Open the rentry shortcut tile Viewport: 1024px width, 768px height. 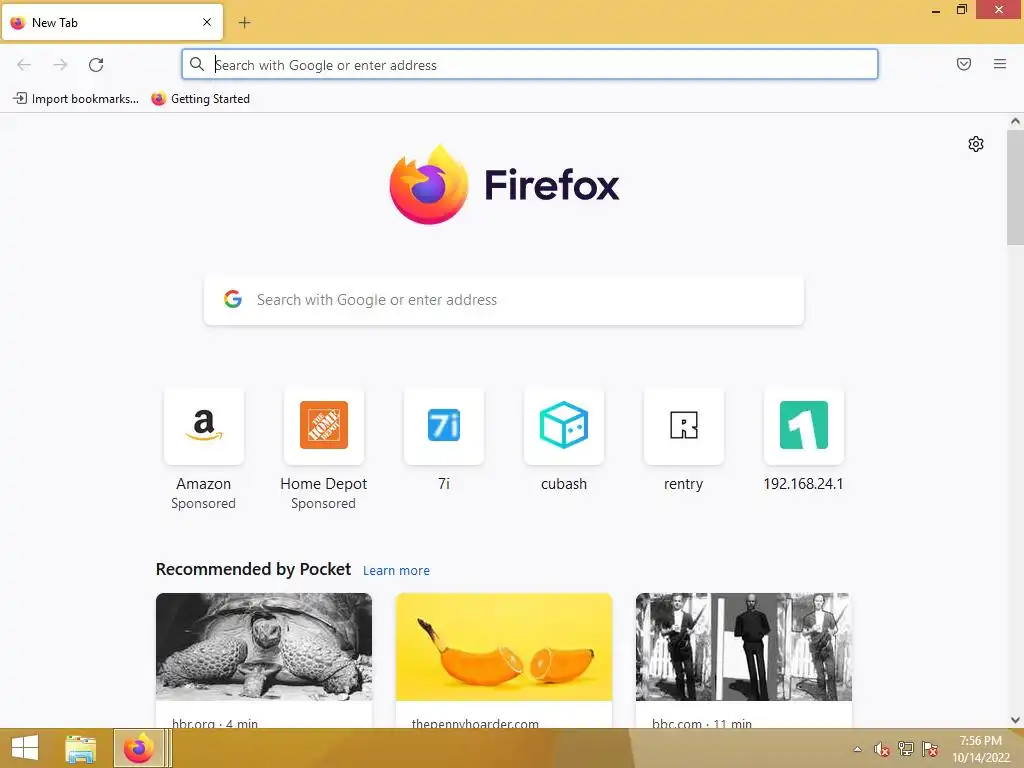coord(684,426)
